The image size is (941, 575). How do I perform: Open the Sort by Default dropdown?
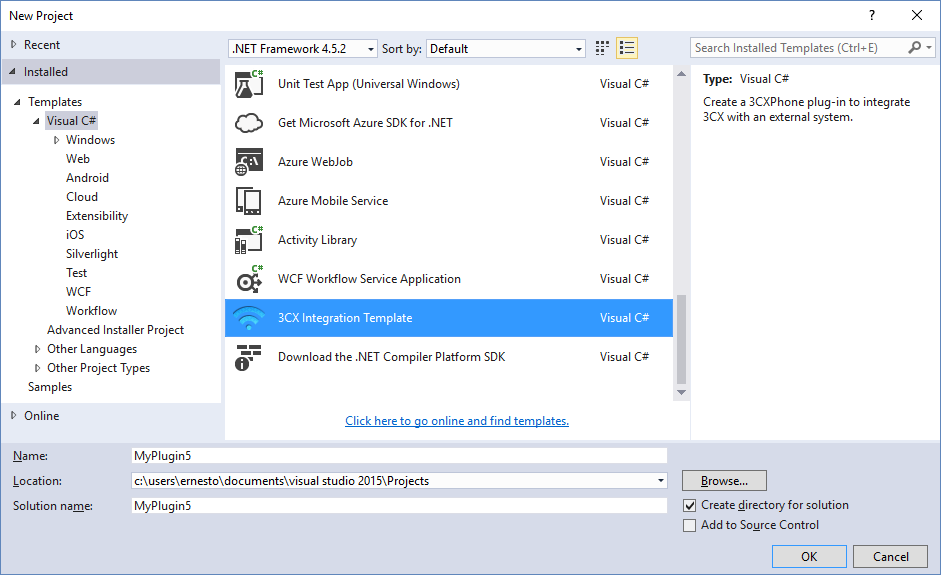pyautogui.click(x=506, y=49)
